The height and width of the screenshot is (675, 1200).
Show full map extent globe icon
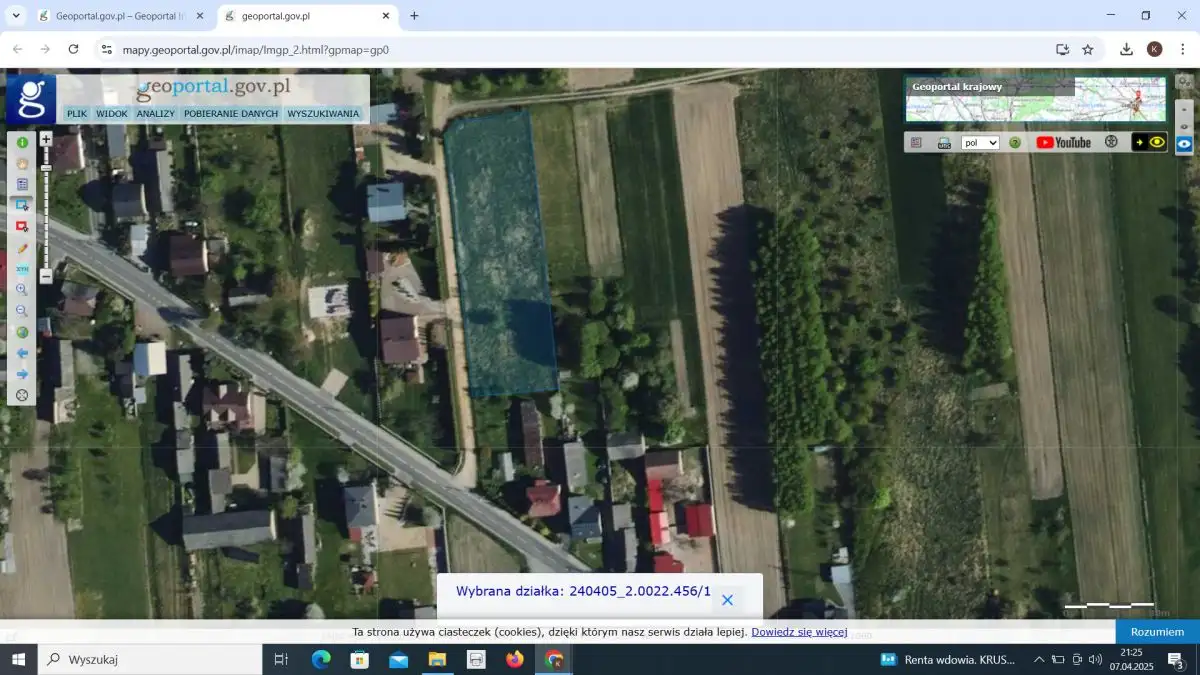point(22,332)
